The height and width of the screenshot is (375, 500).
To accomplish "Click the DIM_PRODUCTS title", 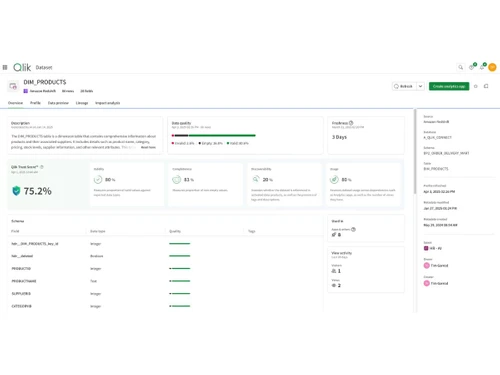I will click(x=45, y=82).
